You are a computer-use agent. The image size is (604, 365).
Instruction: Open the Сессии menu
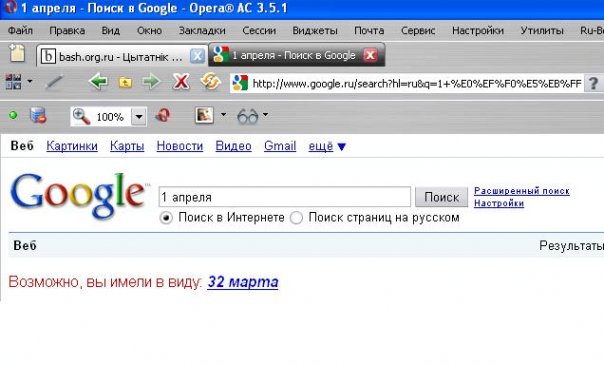(259, 30)
